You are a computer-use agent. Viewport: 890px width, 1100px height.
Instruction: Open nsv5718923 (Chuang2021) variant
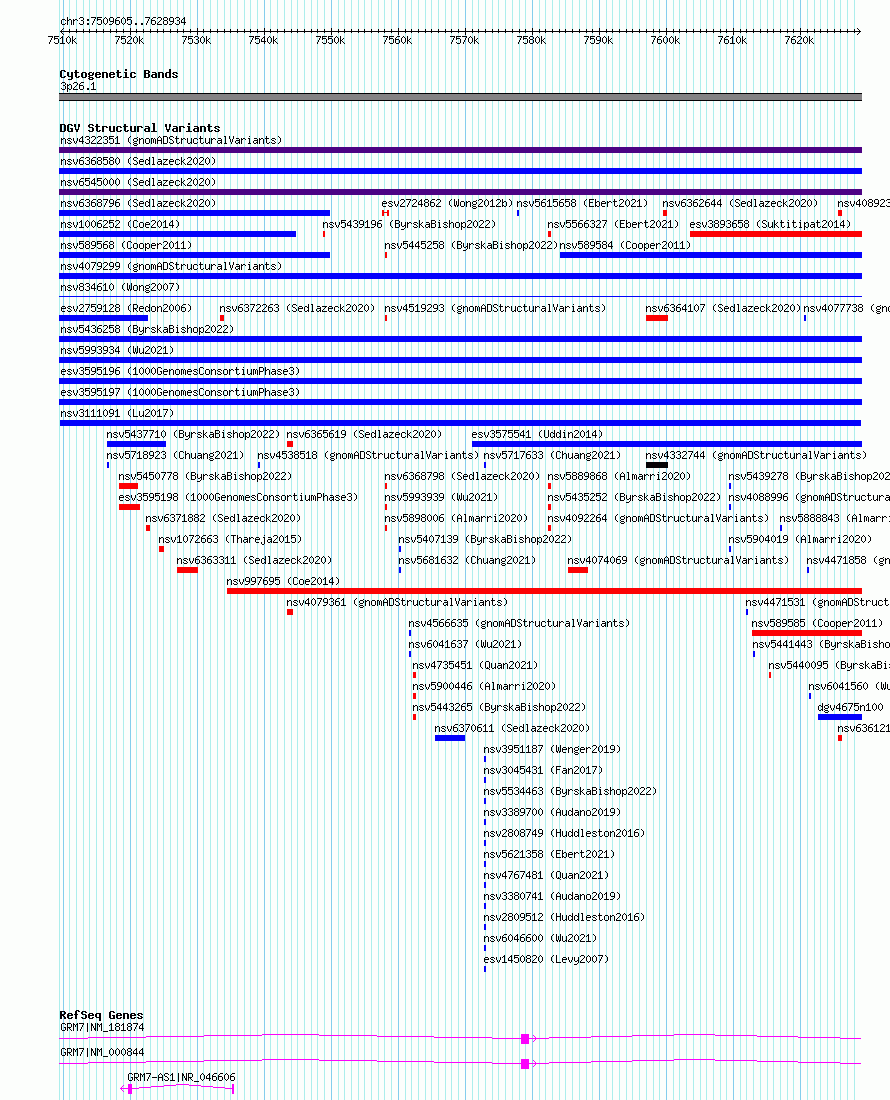(175, 456)
